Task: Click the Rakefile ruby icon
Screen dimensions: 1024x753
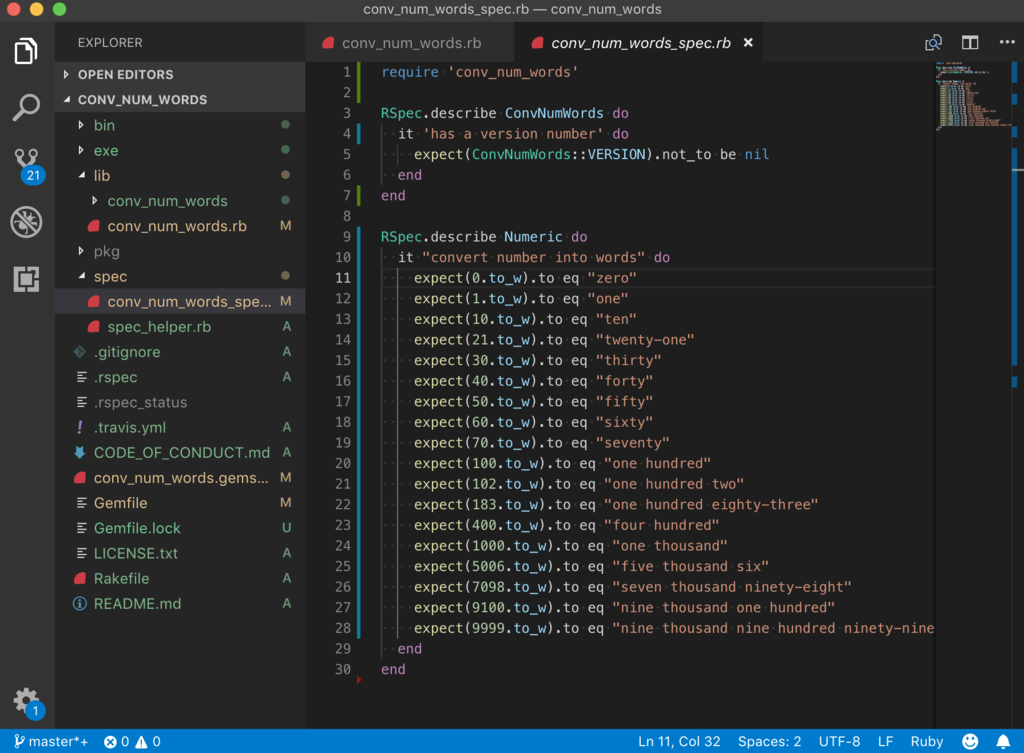Action: (80, 579)
